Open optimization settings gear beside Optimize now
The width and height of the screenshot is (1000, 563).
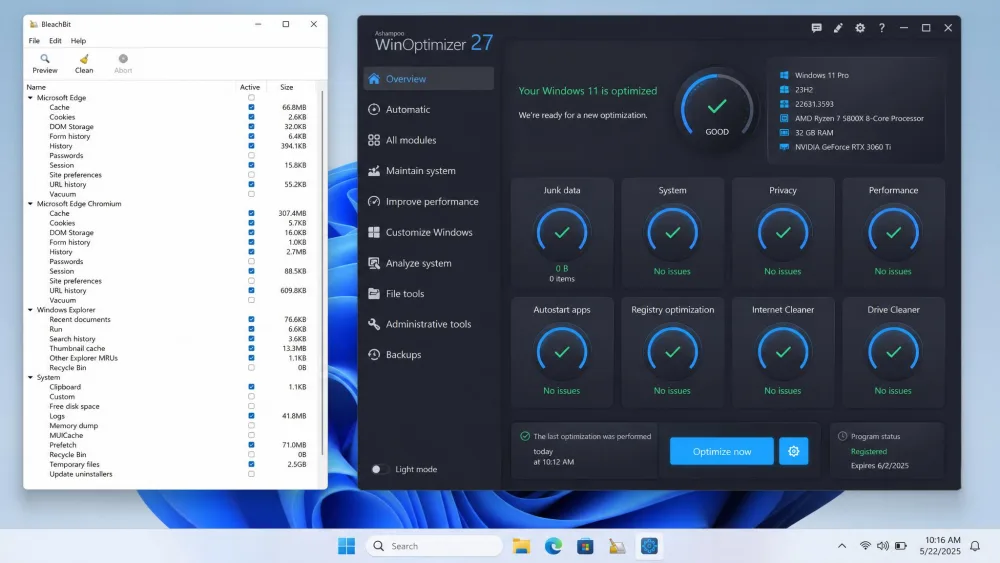tap(793, 451)
